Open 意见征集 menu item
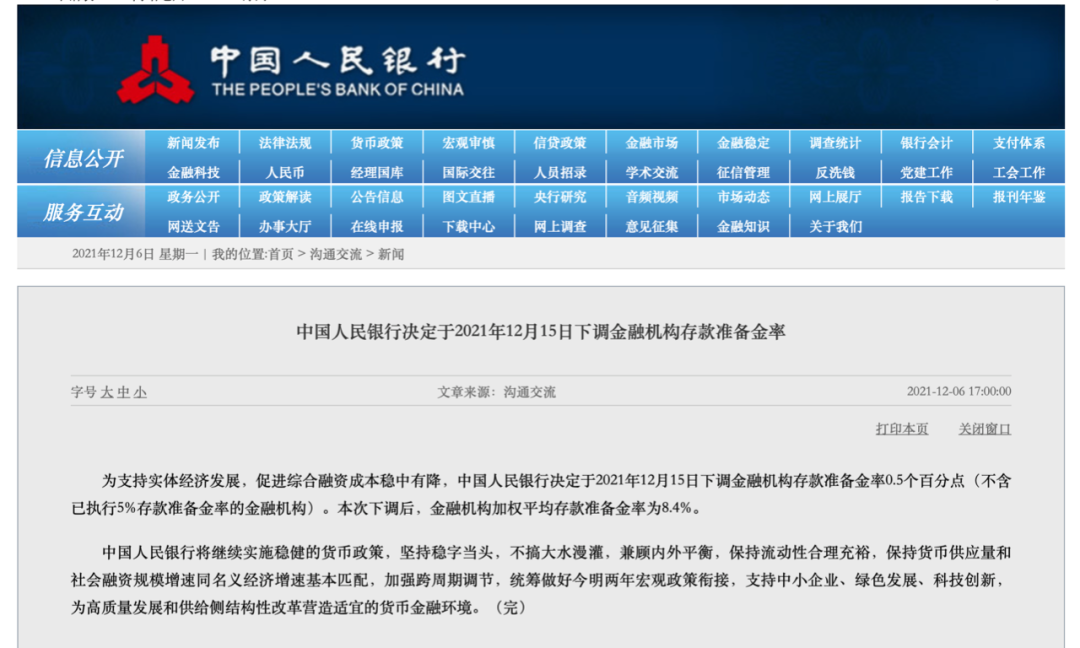 click(652, 227)
